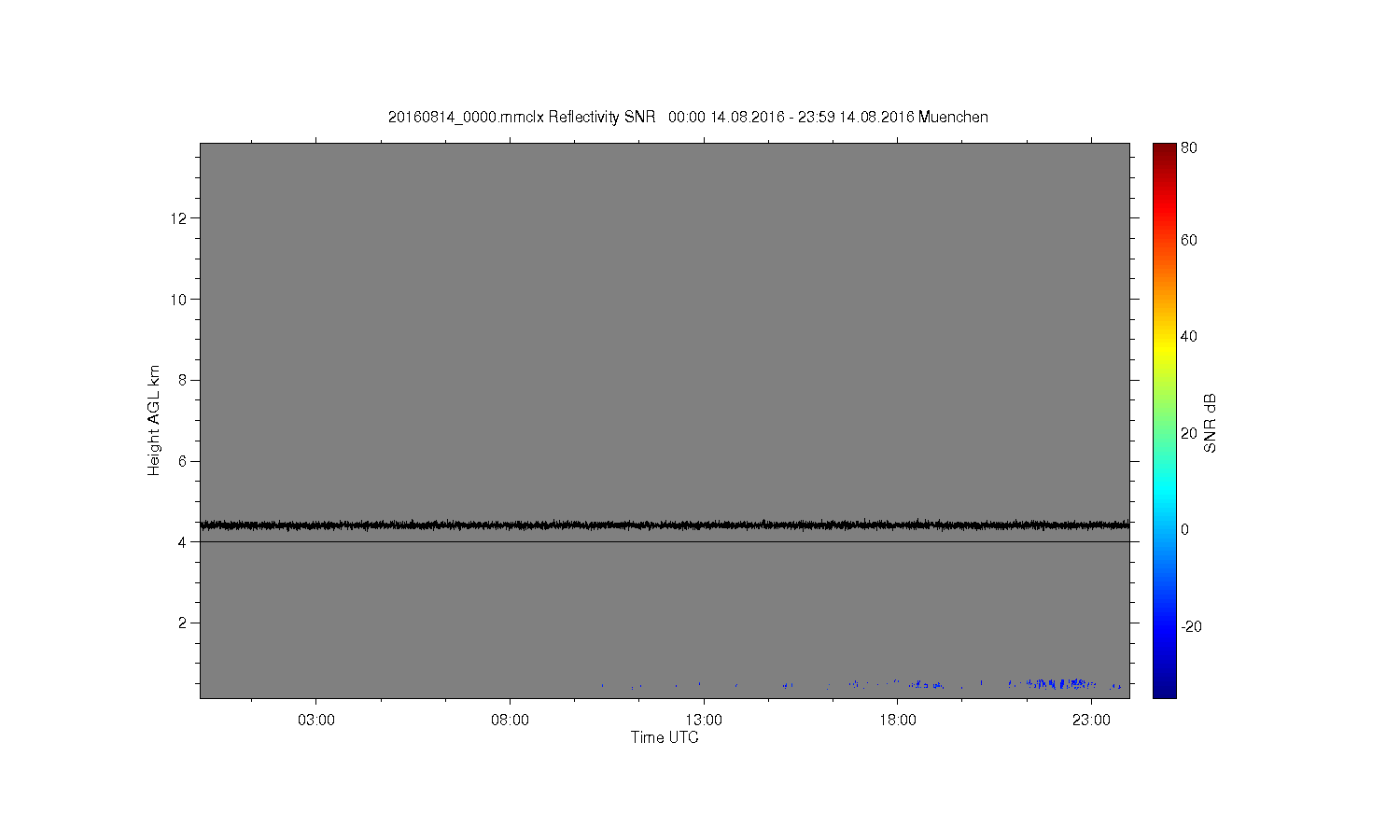This screenshot has width=1400, height=840.
Task: Select the 13:00 time tick label
Action: tap(704, 721)
